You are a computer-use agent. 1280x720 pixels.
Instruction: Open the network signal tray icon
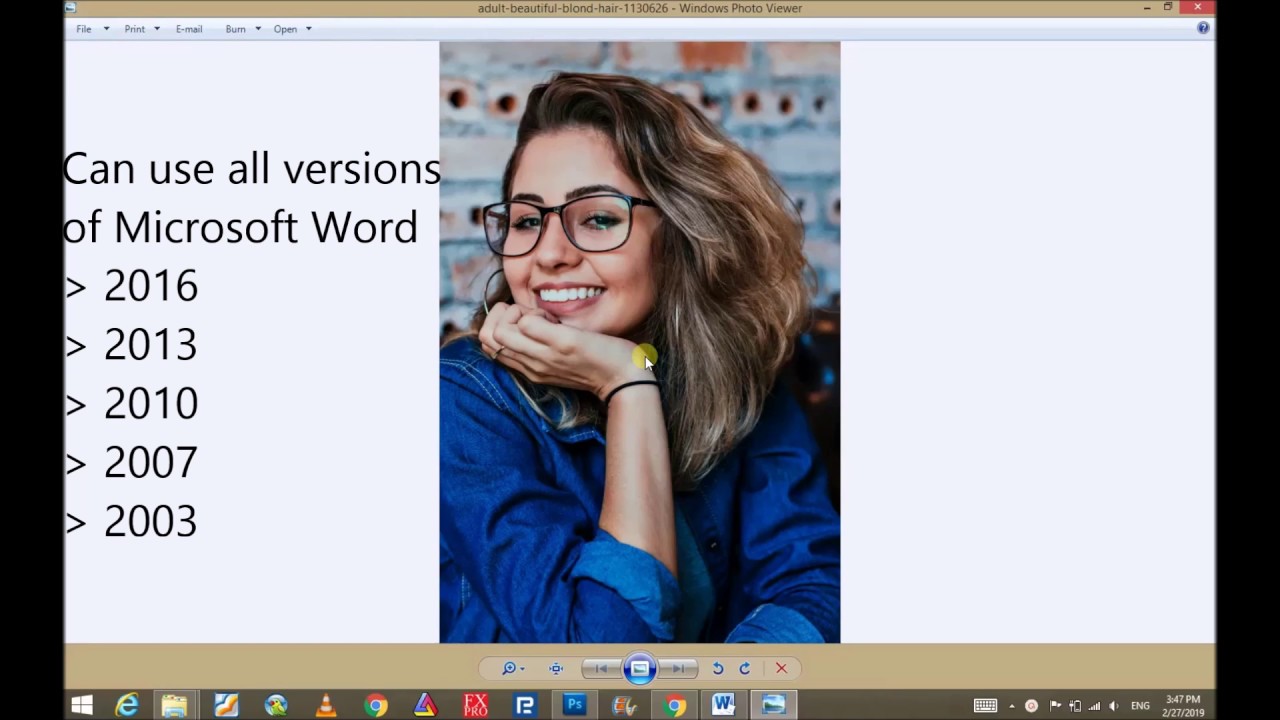(1094, 706)
